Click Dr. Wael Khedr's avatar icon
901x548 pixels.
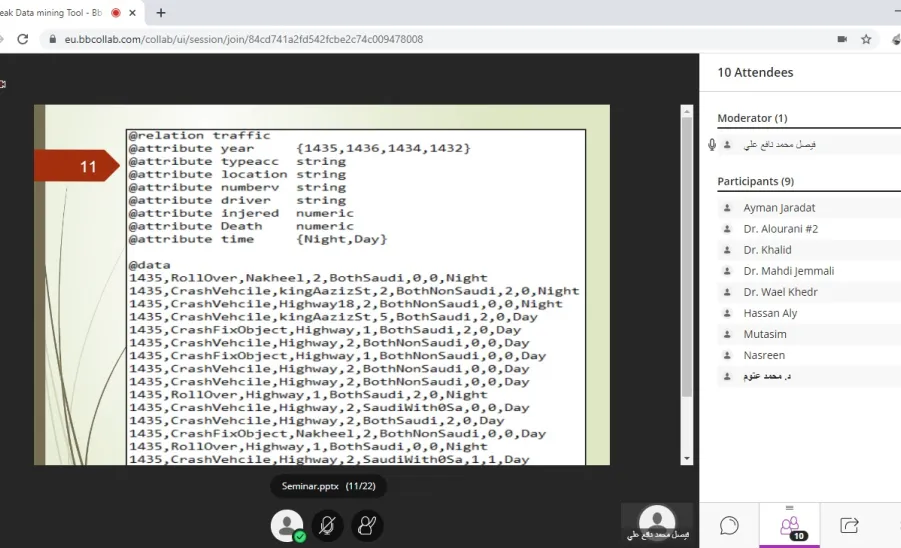pyautogui.click(x=727, y=292)
